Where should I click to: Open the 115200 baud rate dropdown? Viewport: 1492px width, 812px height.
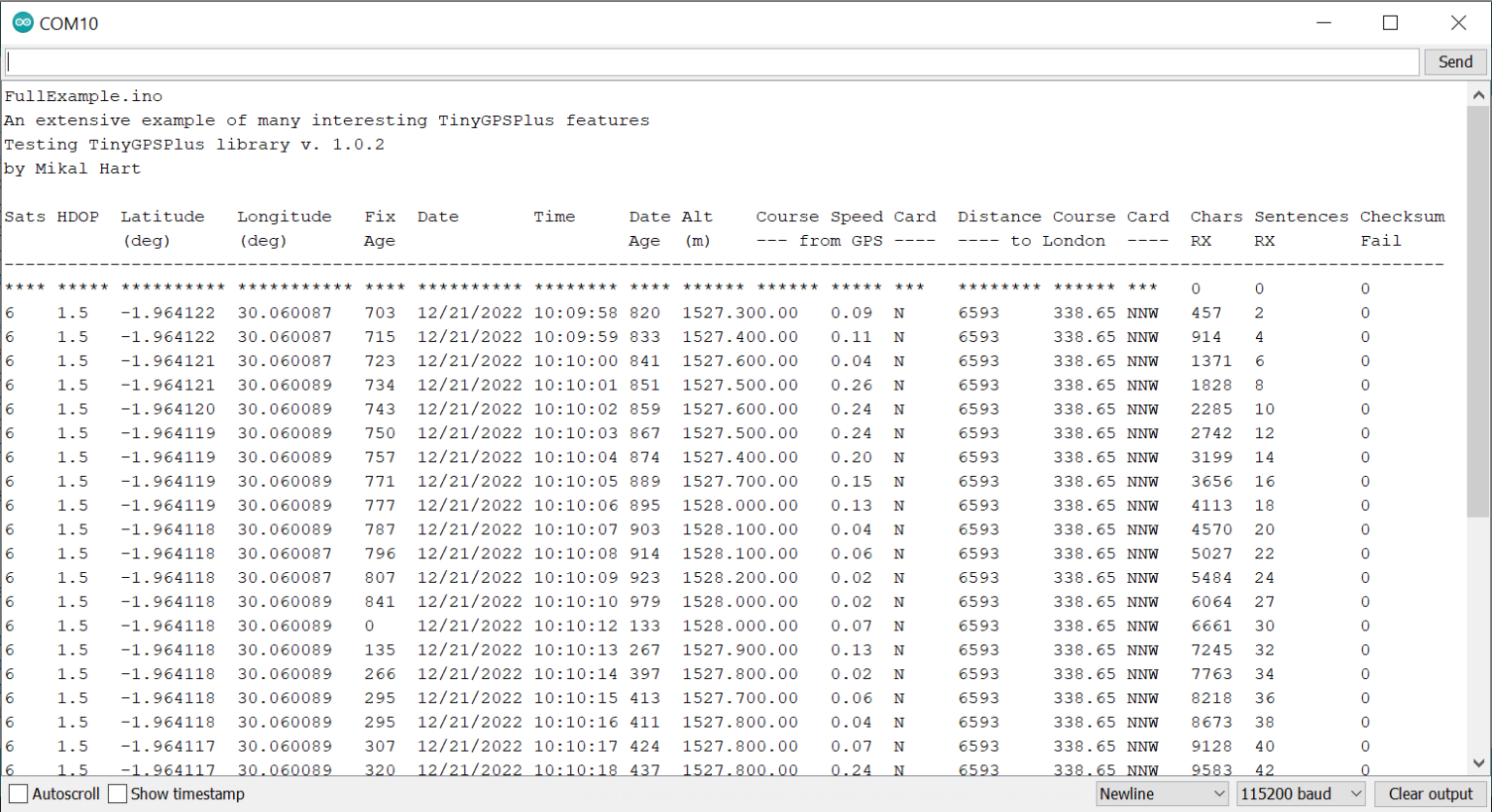click(1301, 794)
